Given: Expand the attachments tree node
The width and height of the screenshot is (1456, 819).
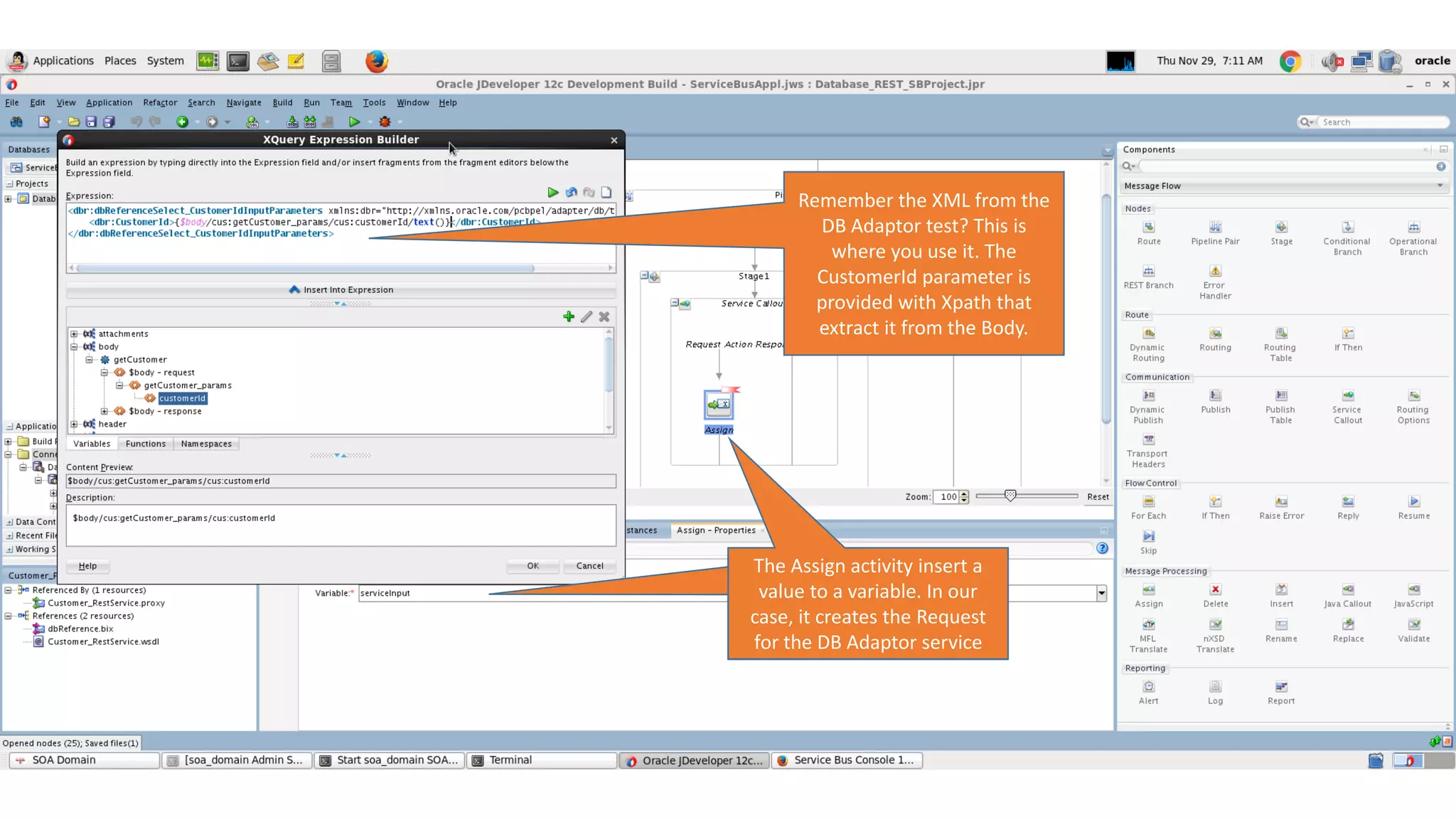Looking at the screenshot, I should 74,334.
